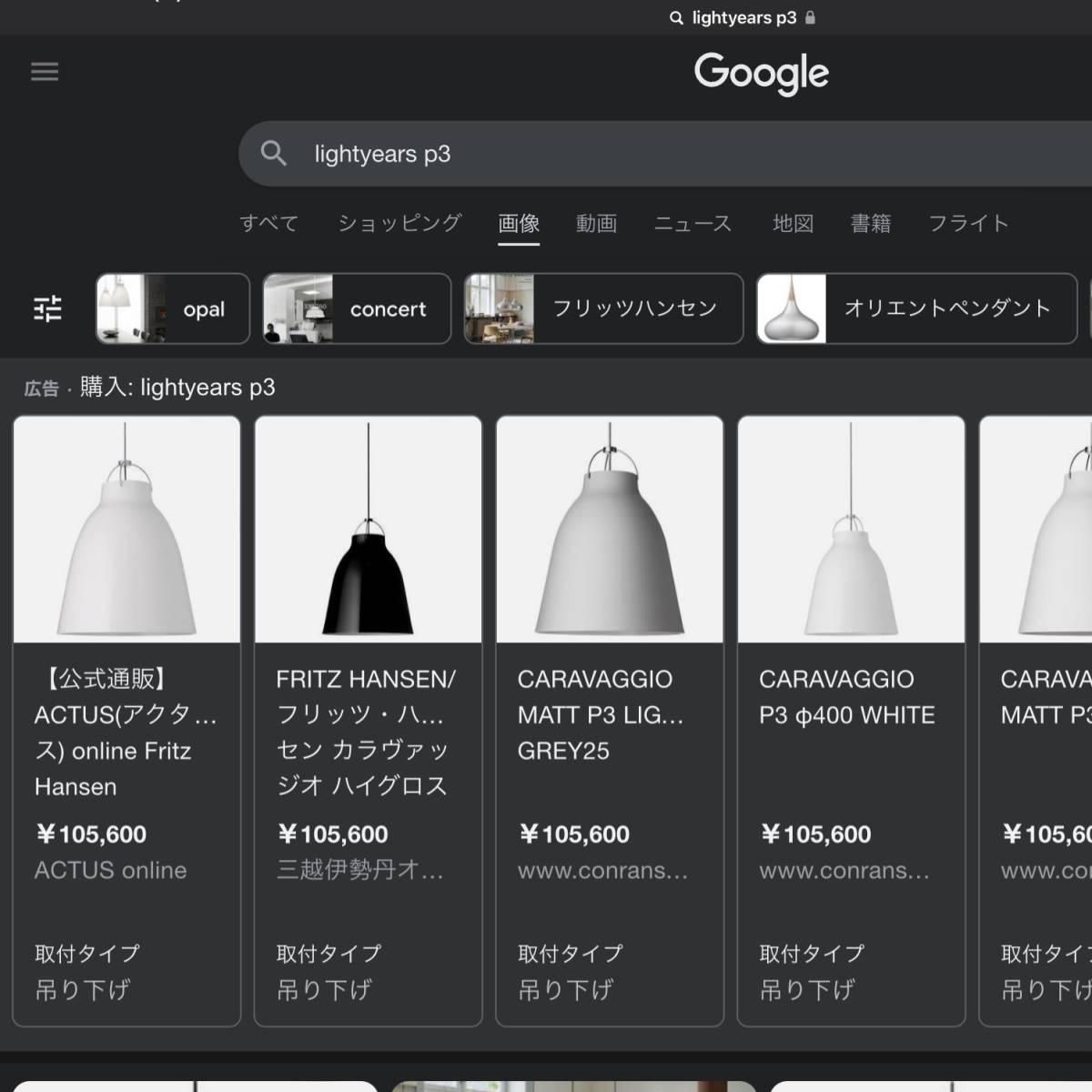Click search icon in address bar
The width and height of the screenshot is (1092, 1092).
tap(676, 18)
